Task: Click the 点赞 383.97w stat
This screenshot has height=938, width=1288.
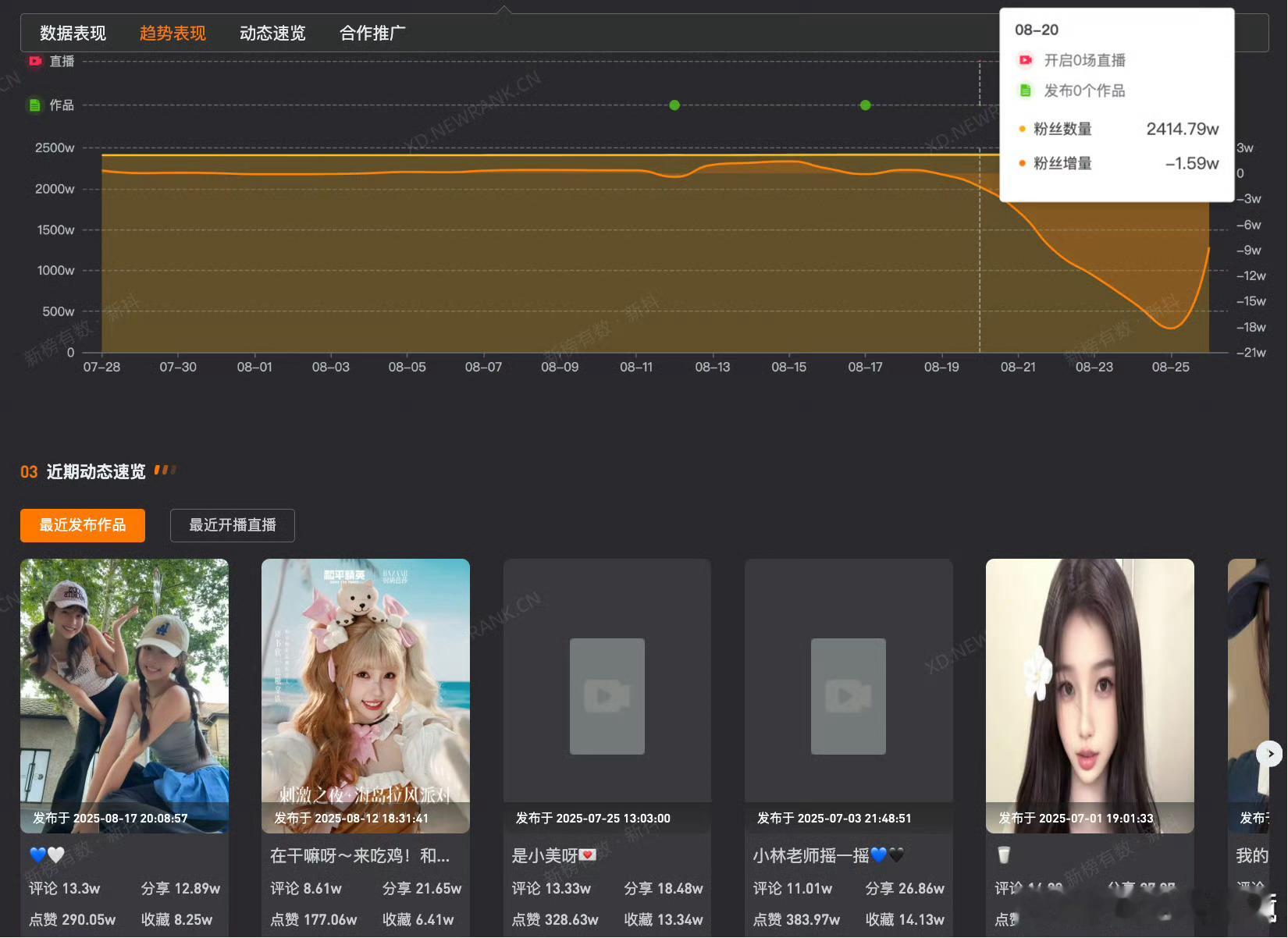Action: coord(796,920)
